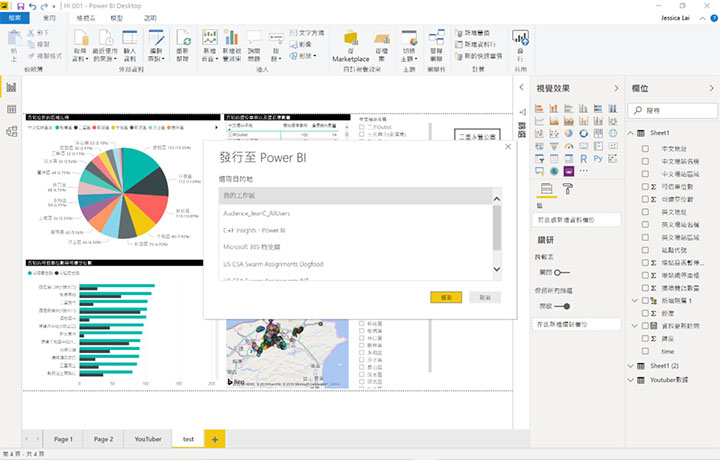Collapse the Visualizations (視覺效果) pane chevron
The width and height of the screenshot is (720, 460).
[x=616, y=88]
